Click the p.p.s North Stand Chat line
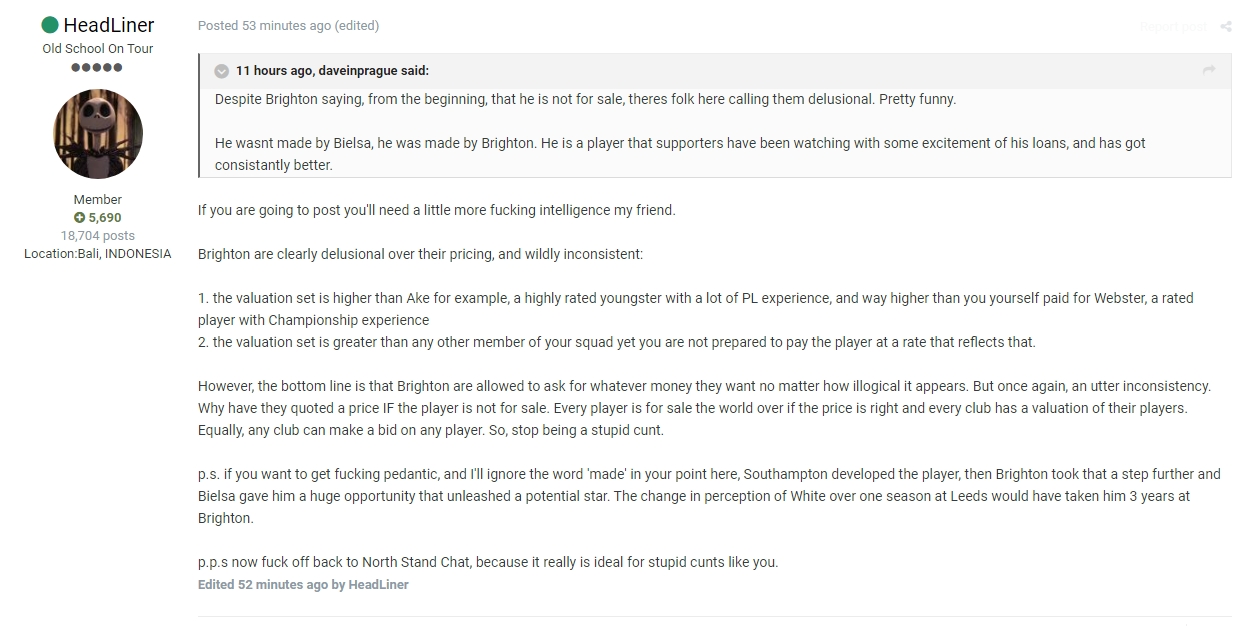This screenshot has width=1244, height=626. point(488,562)
